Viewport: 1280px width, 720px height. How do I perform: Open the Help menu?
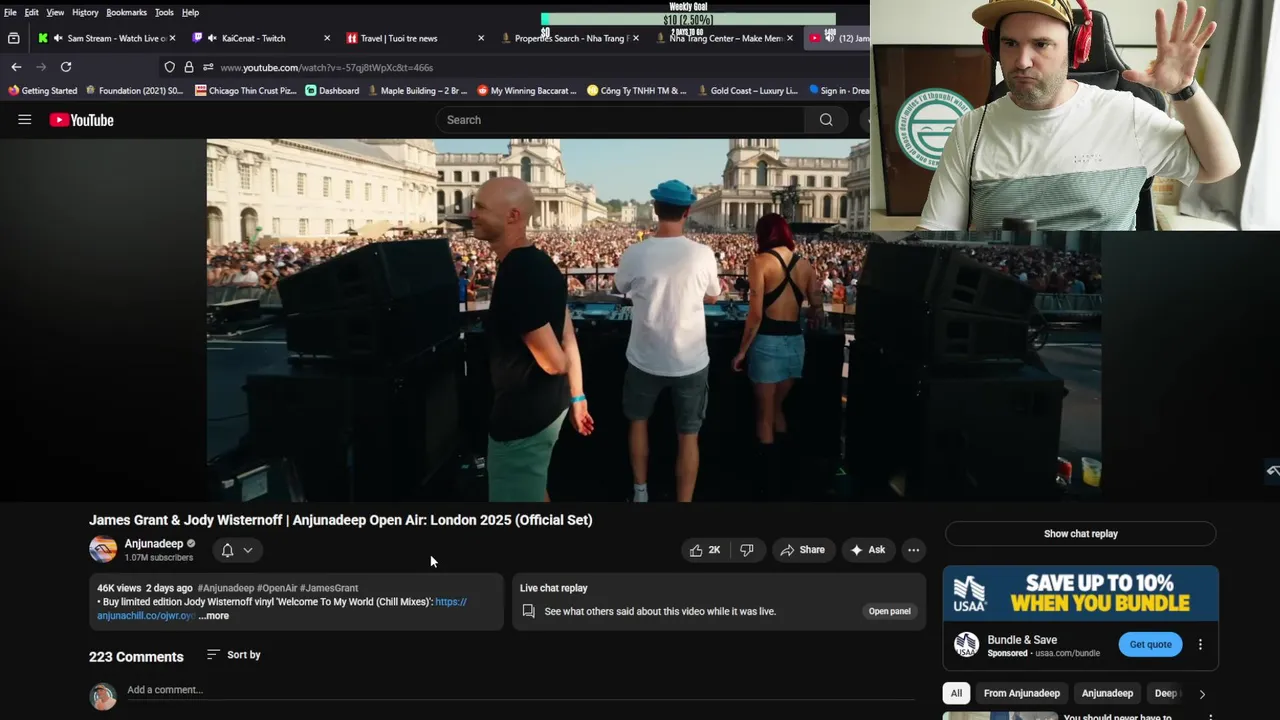point(190,12)
